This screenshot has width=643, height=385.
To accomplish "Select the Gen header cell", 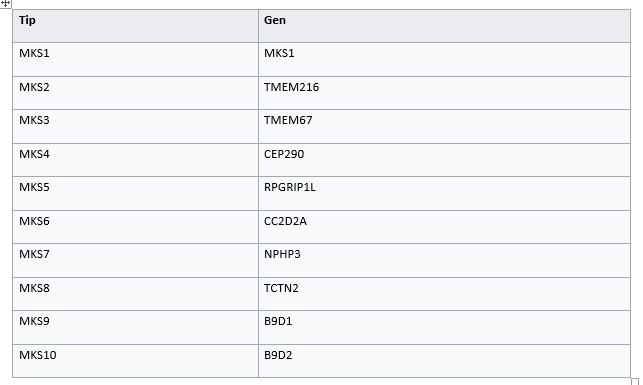I will tap(444, 26).
